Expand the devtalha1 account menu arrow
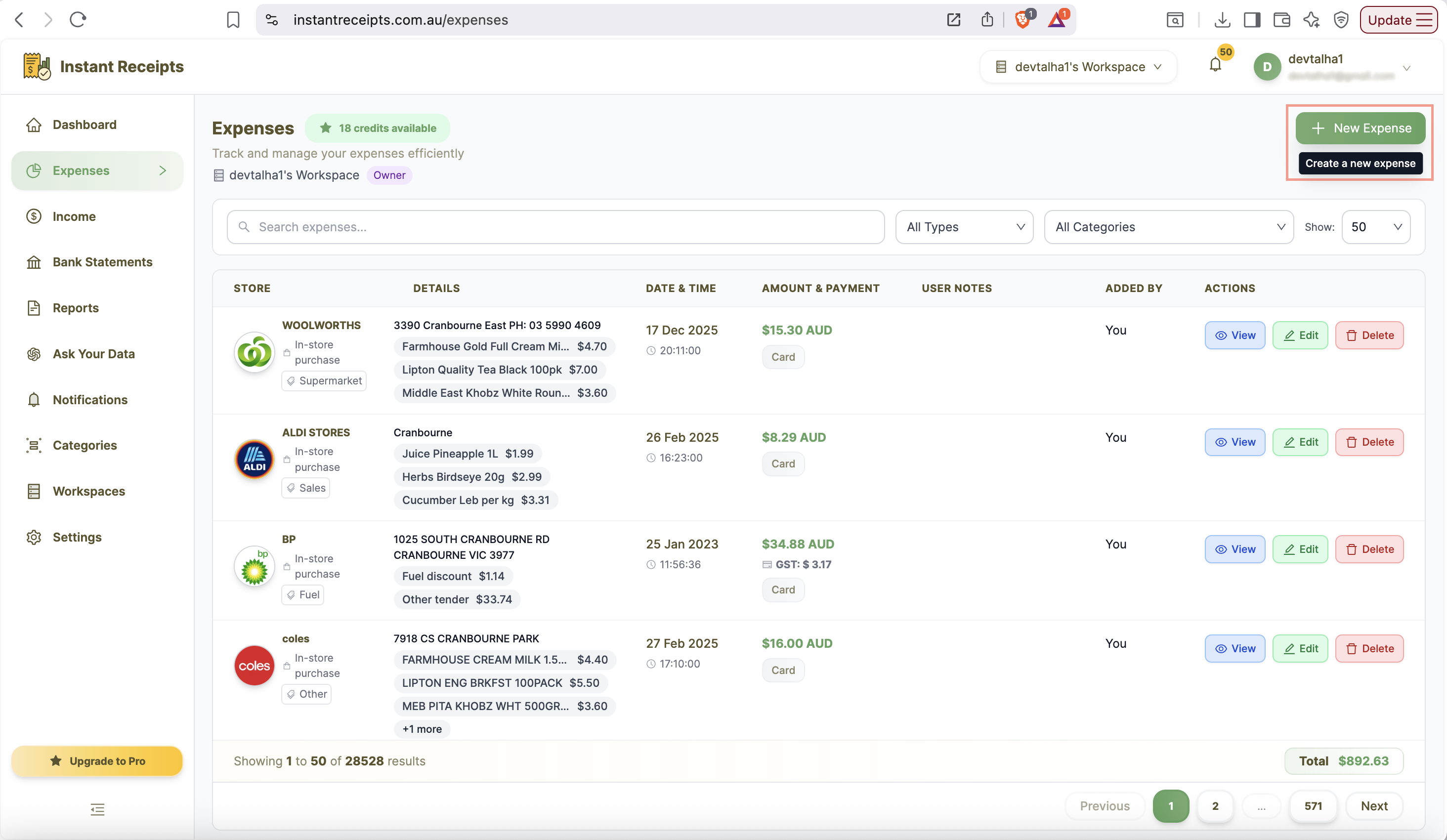The width and height of the screenshot is (1447, 840). [x=1406, y=68]
